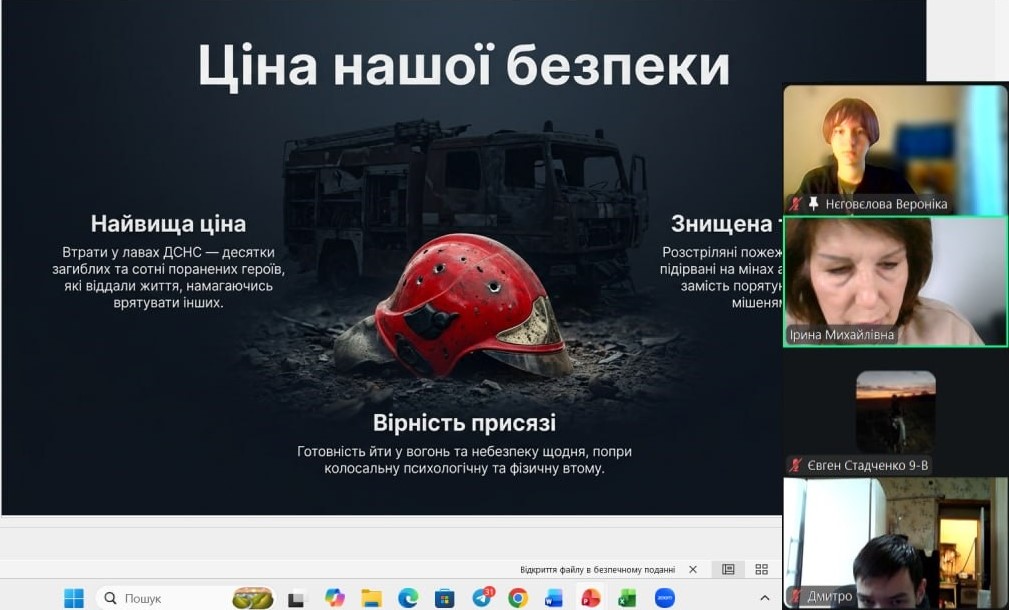Open Google Chrome from the taskbar

[517, 598]
